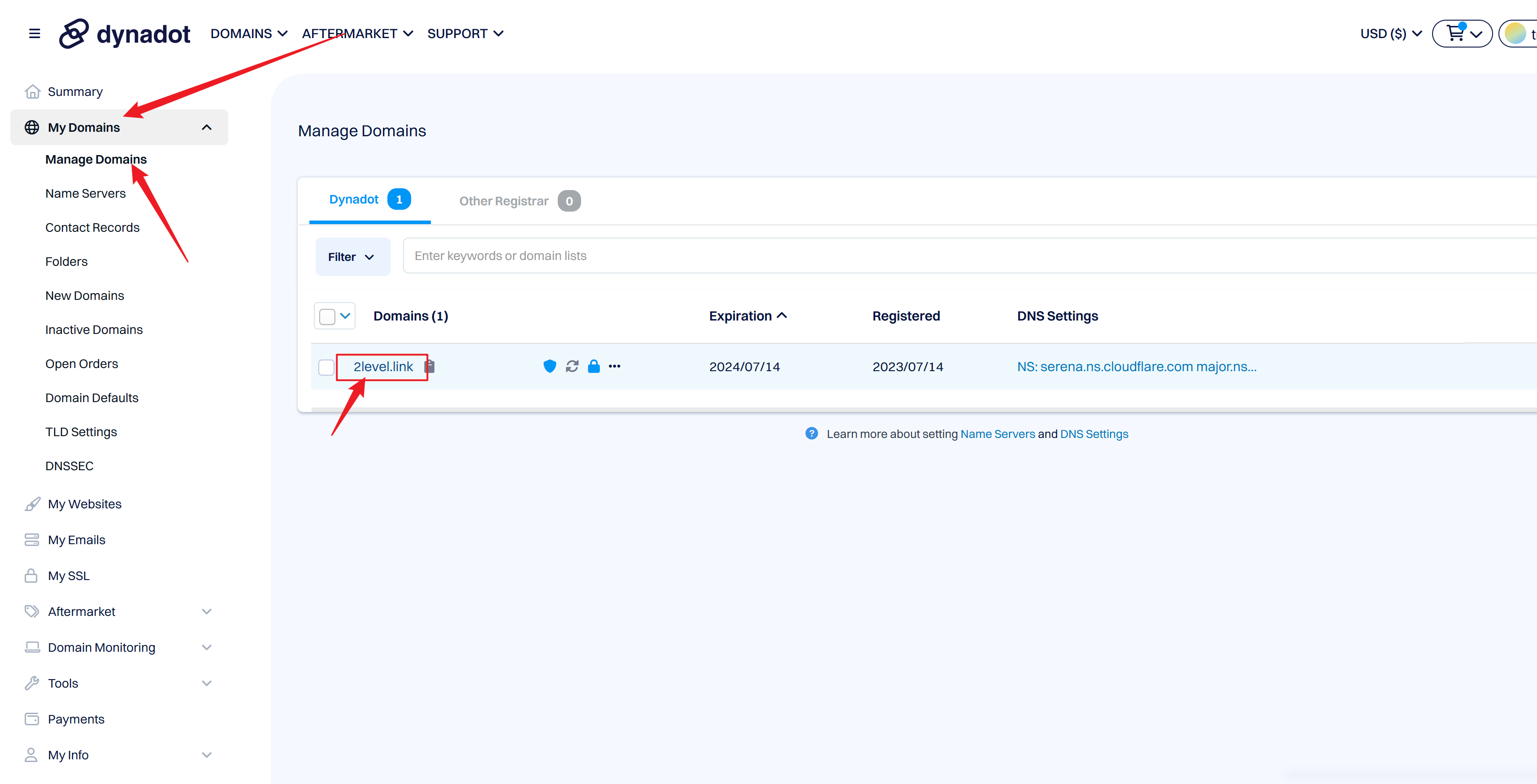Check the select-all domains checkbox
Viewport: 1537px width, 784px height.
[x=327, y=316]
